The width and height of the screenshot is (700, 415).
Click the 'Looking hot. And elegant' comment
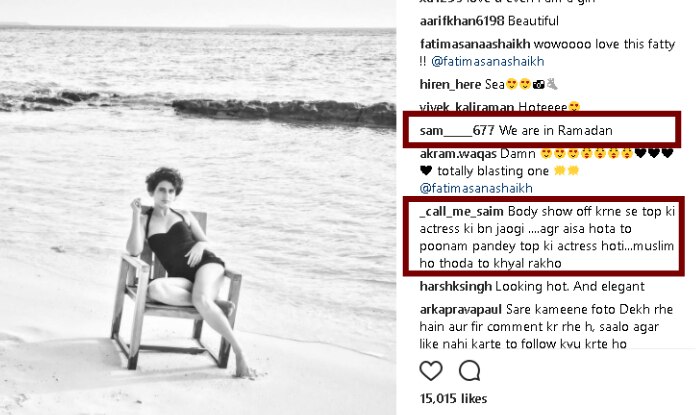tap(570, 286)
